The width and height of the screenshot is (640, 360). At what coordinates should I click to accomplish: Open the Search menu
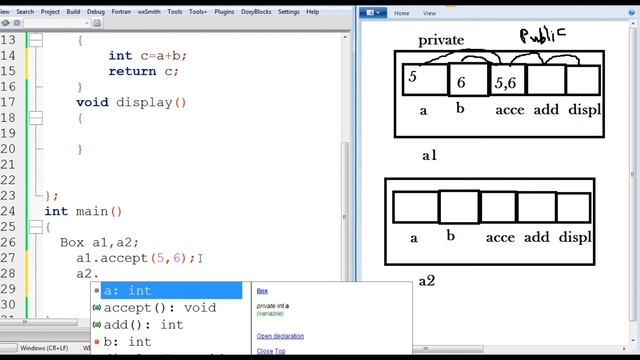pos(25,12)
